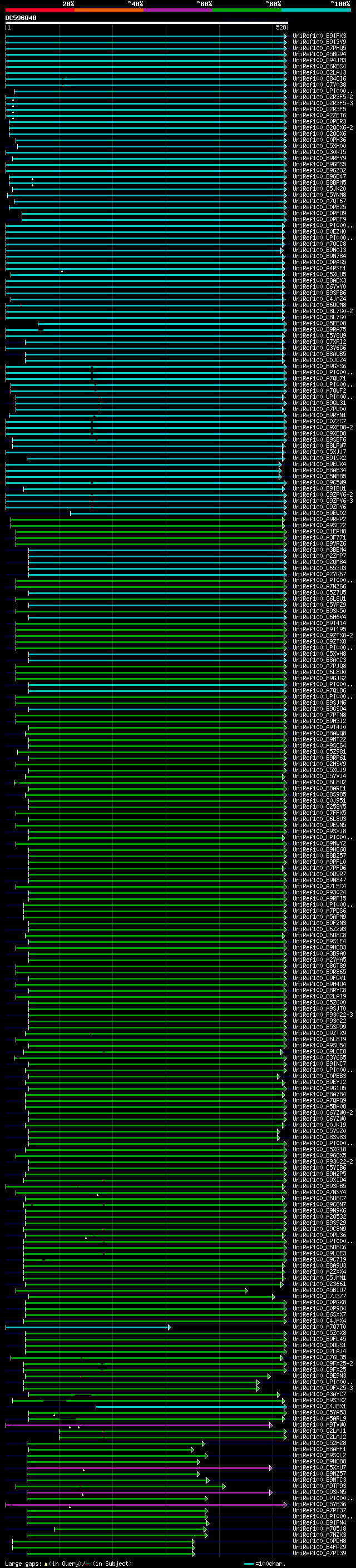Select the UniRef100_C5YNM8 row label
The image size is (356, 1568).
(319, 195)
